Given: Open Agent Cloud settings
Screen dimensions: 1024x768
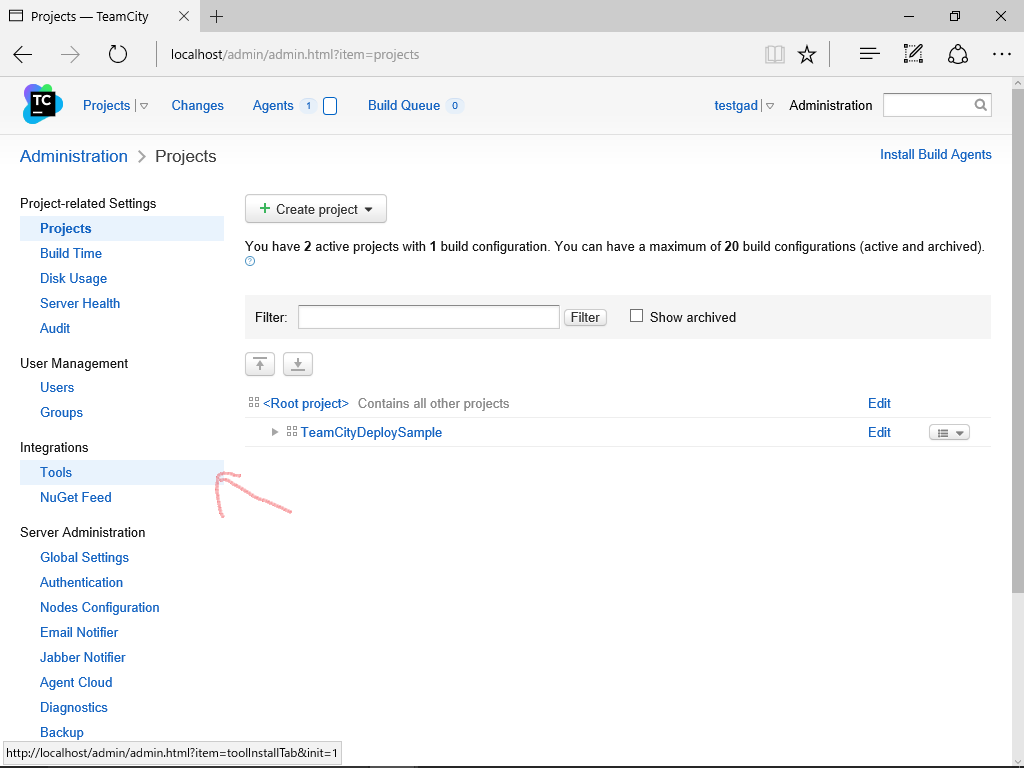Looking at the screenshot, I should point(76,682).
